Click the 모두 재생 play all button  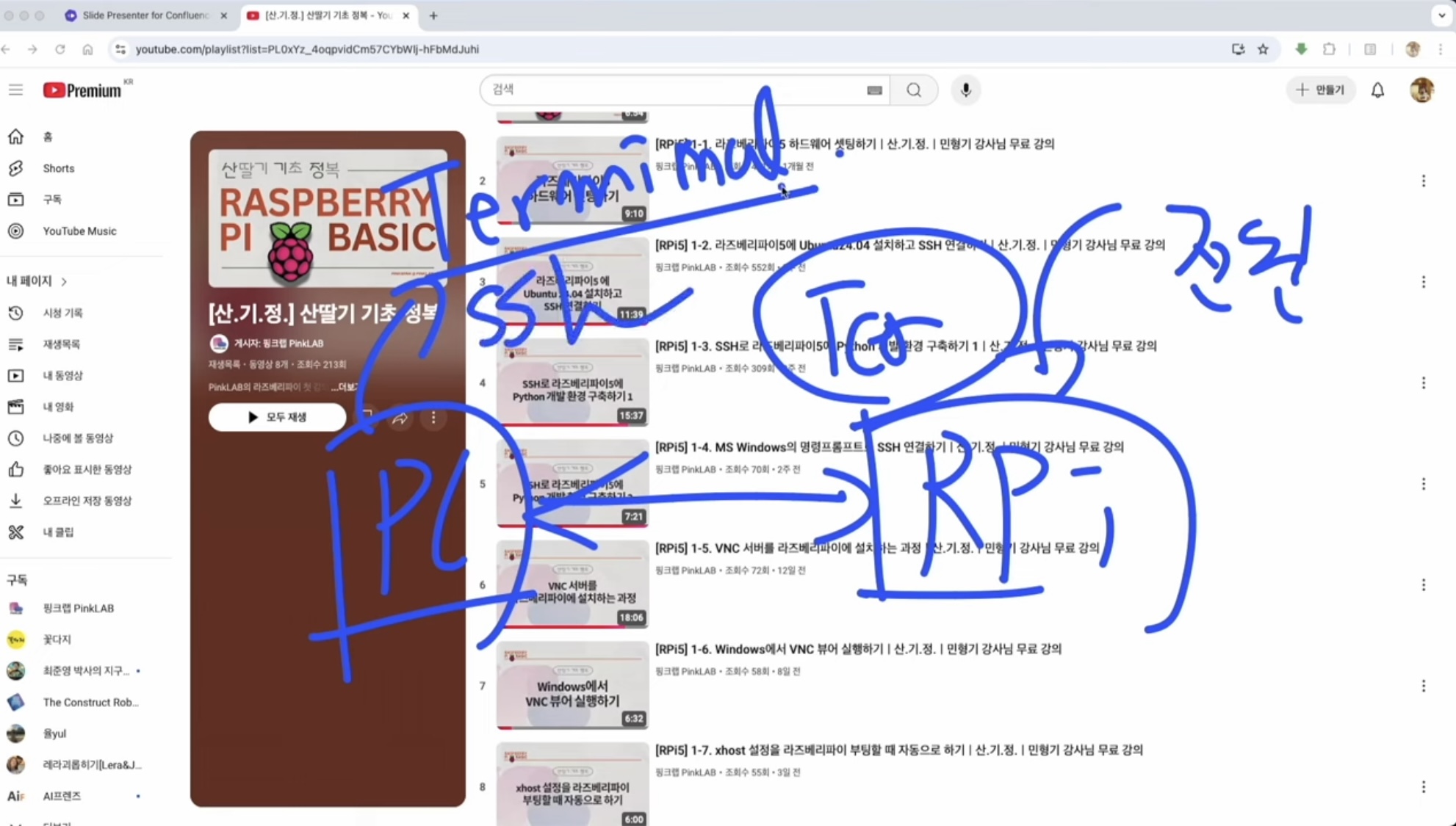point(277,417)
